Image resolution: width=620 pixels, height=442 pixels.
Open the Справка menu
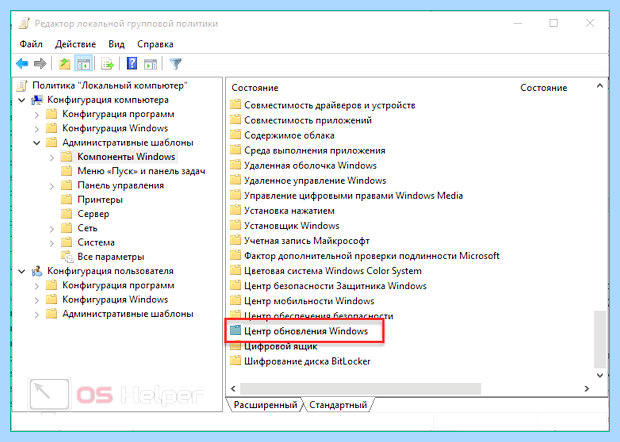[155, 44]
